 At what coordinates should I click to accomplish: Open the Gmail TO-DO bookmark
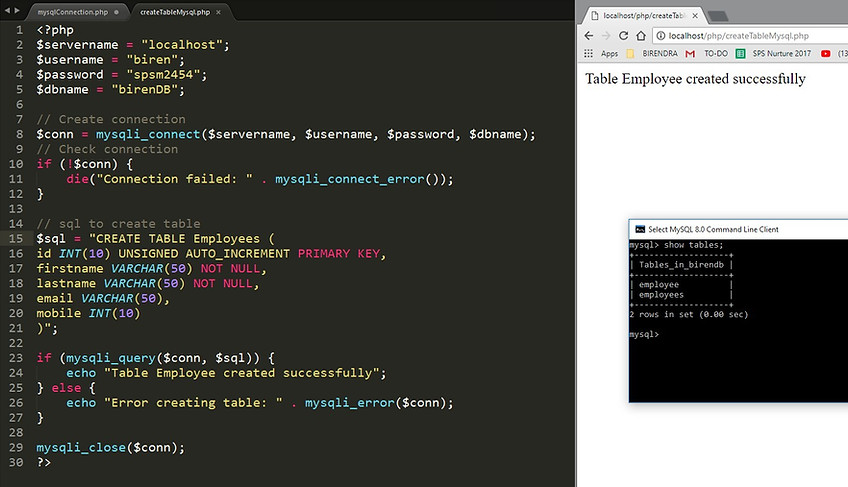pos(690,54)
